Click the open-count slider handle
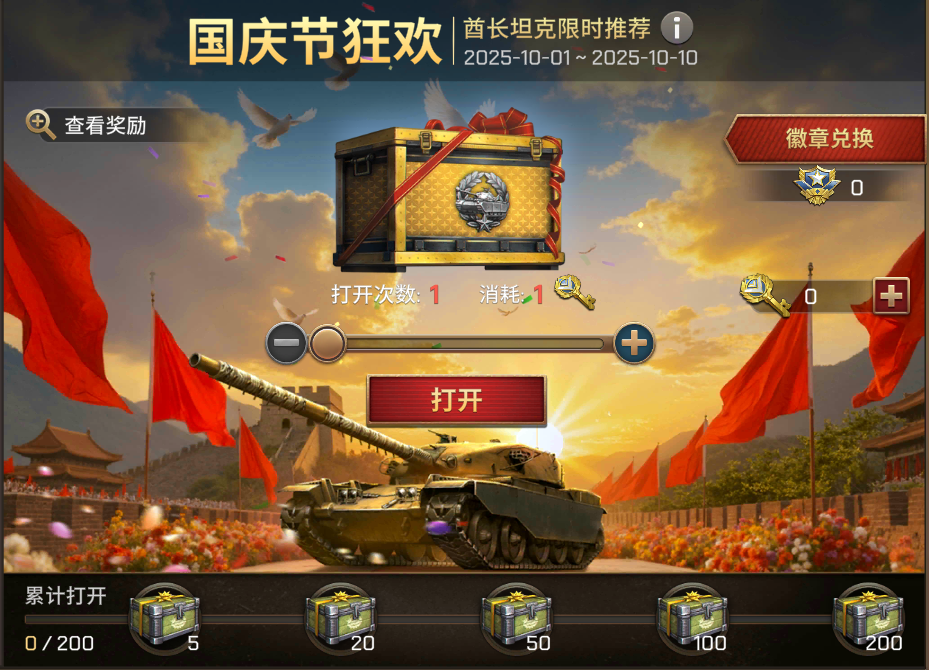Image resolution: width=929 pixels, height=670 pixels. [327, 343]
